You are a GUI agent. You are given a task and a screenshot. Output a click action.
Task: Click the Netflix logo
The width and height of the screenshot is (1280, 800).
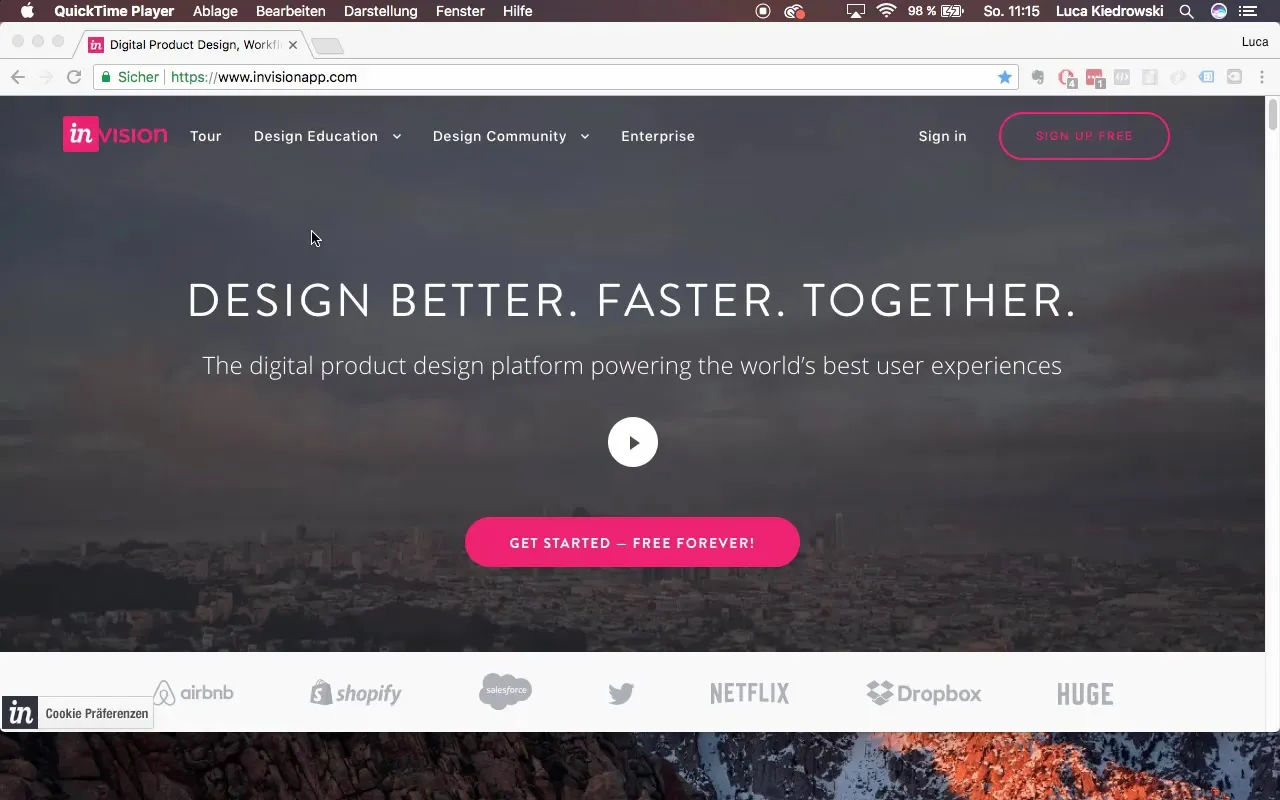(x=749, y=693)
